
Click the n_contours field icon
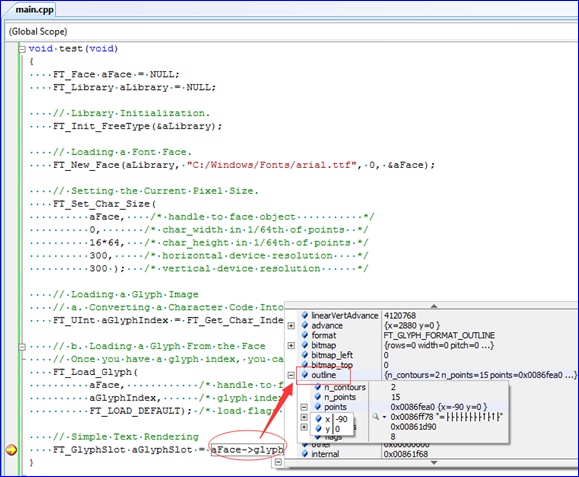pyautogui.click(x=318, y=387)
